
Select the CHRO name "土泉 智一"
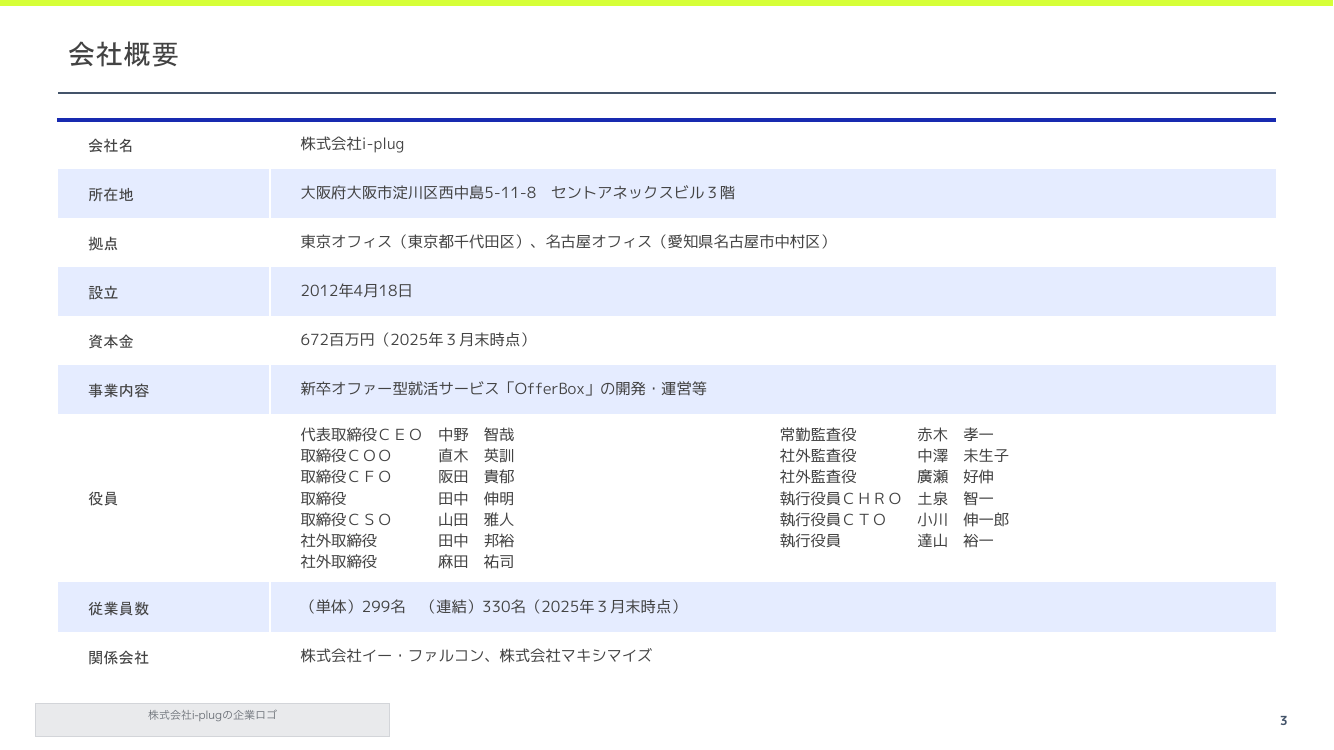click(x=956, y=499)
